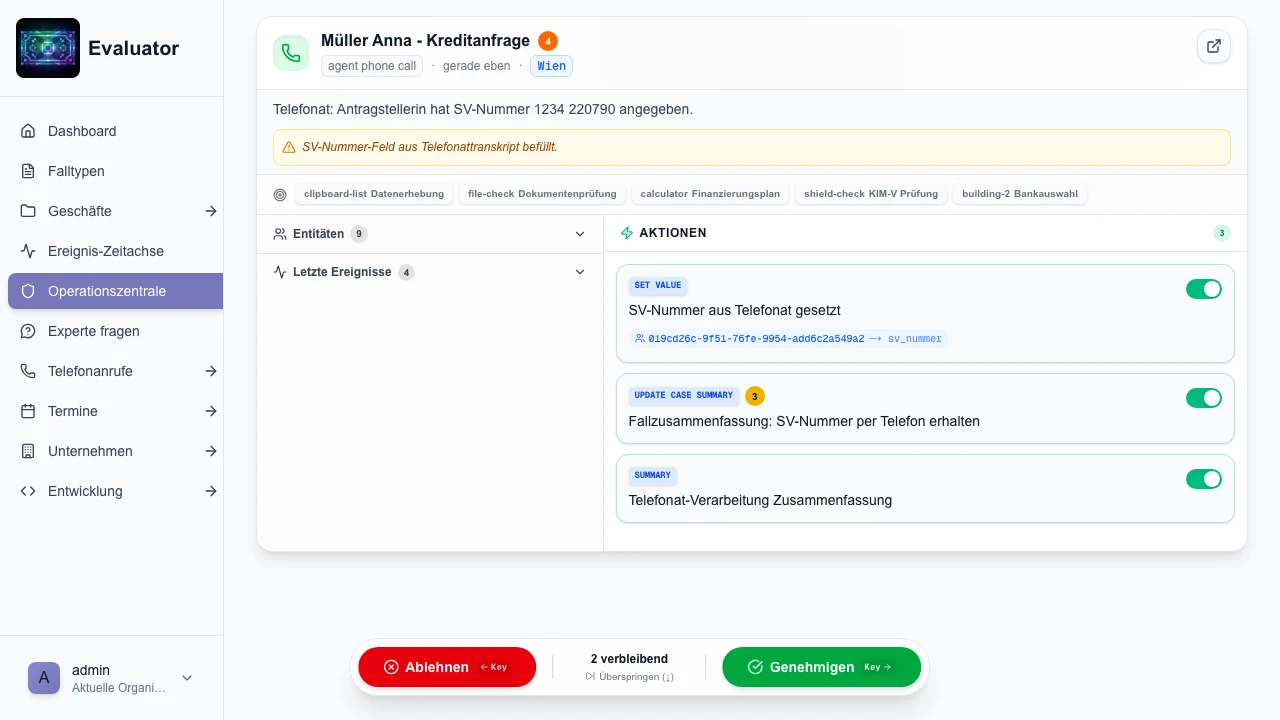
Task: Open case in external window icon
Action: tap(1214, 46)
